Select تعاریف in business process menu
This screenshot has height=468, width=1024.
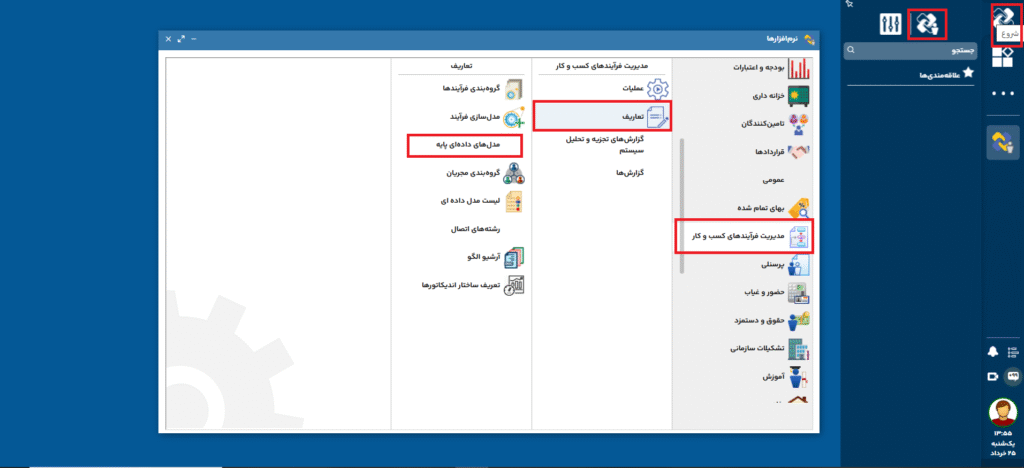coord(602,117)
